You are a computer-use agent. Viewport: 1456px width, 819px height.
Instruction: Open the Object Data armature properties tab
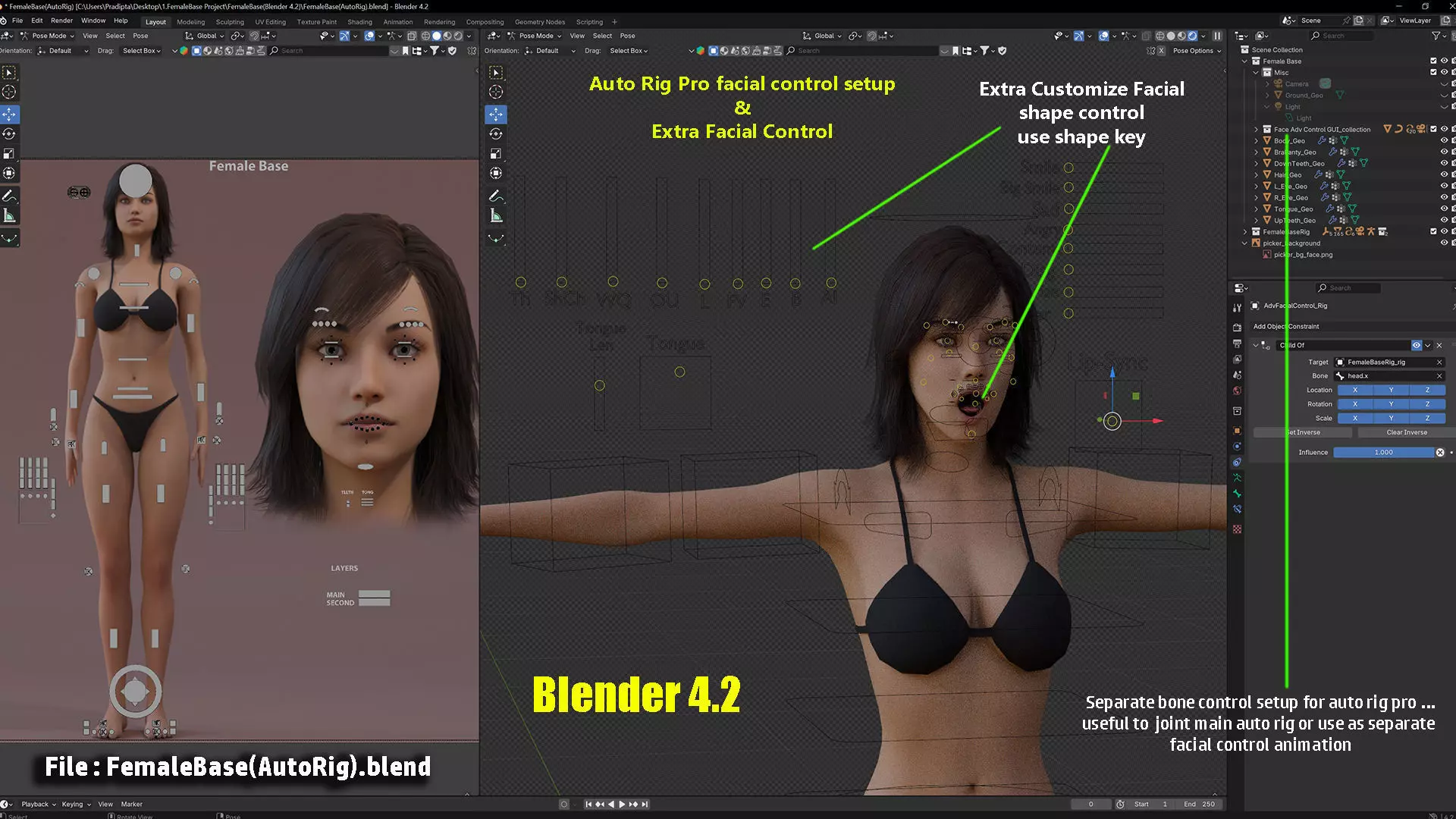point(1237,478)
